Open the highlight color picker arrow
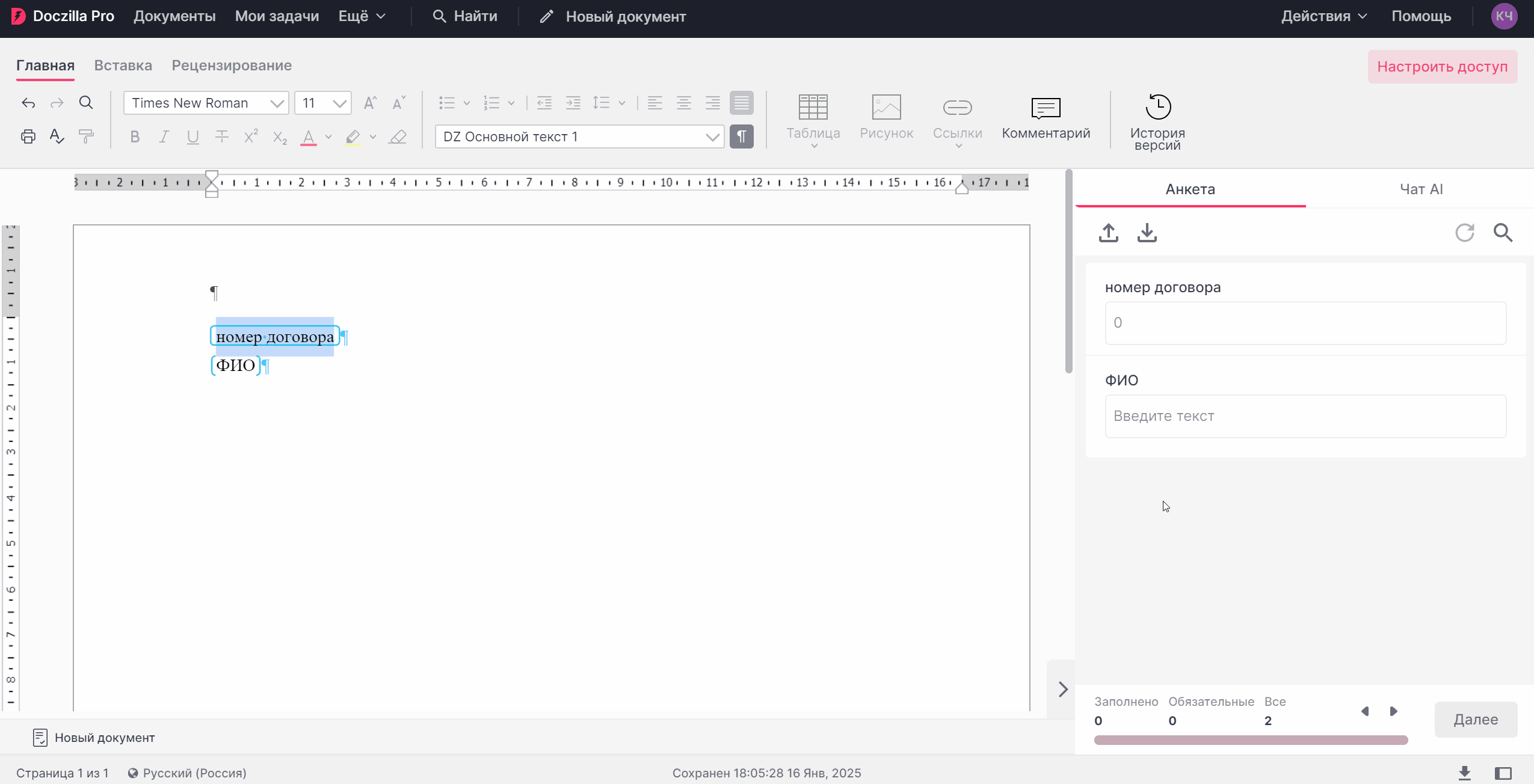Screen dimensions: 1534x784 coord(373,137)
